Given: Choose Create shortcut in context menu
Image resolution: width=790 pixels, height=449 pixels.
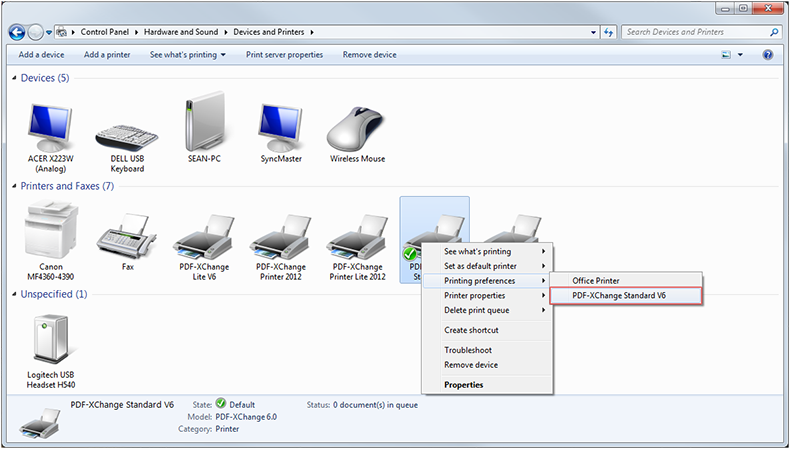Looking at the screenshot, I should coord(487,330).
